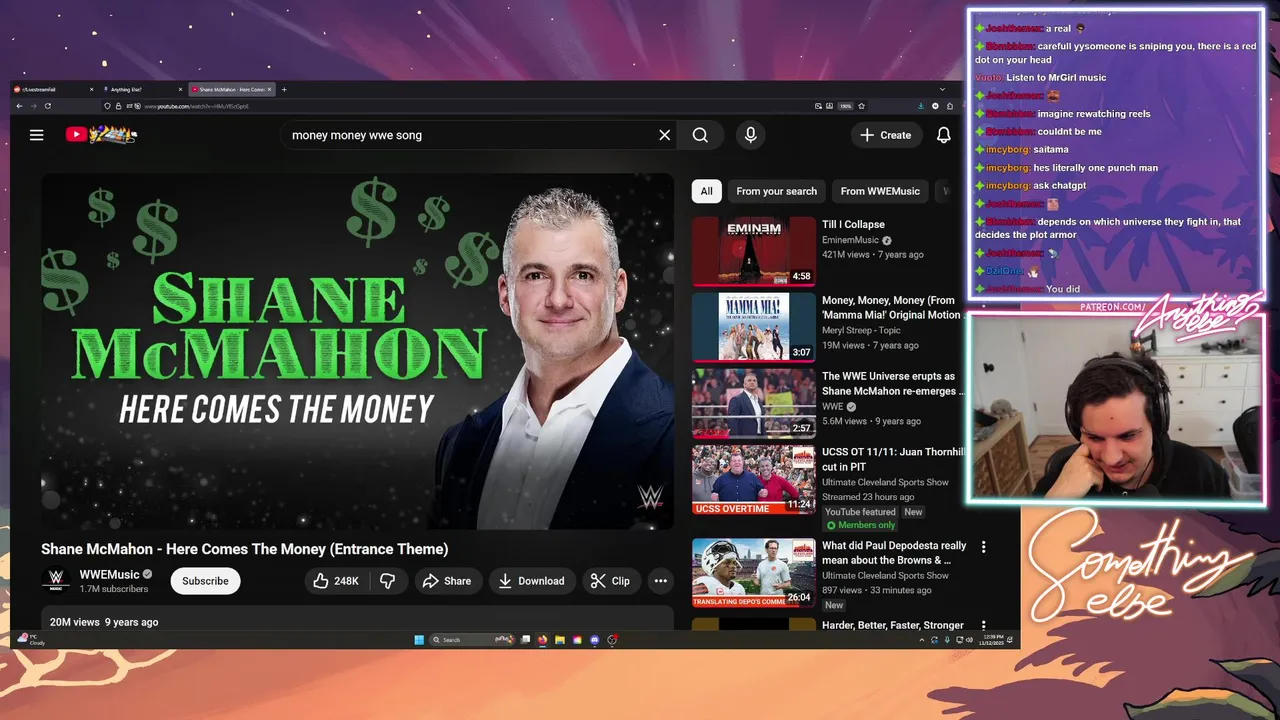Select the All filter chip

707,191
